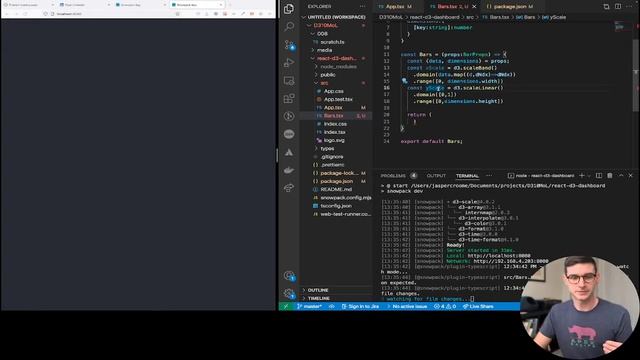This screenshot has height=360, width=640.
Task: Select the Terminal panel tab
Action: (467, 176)
